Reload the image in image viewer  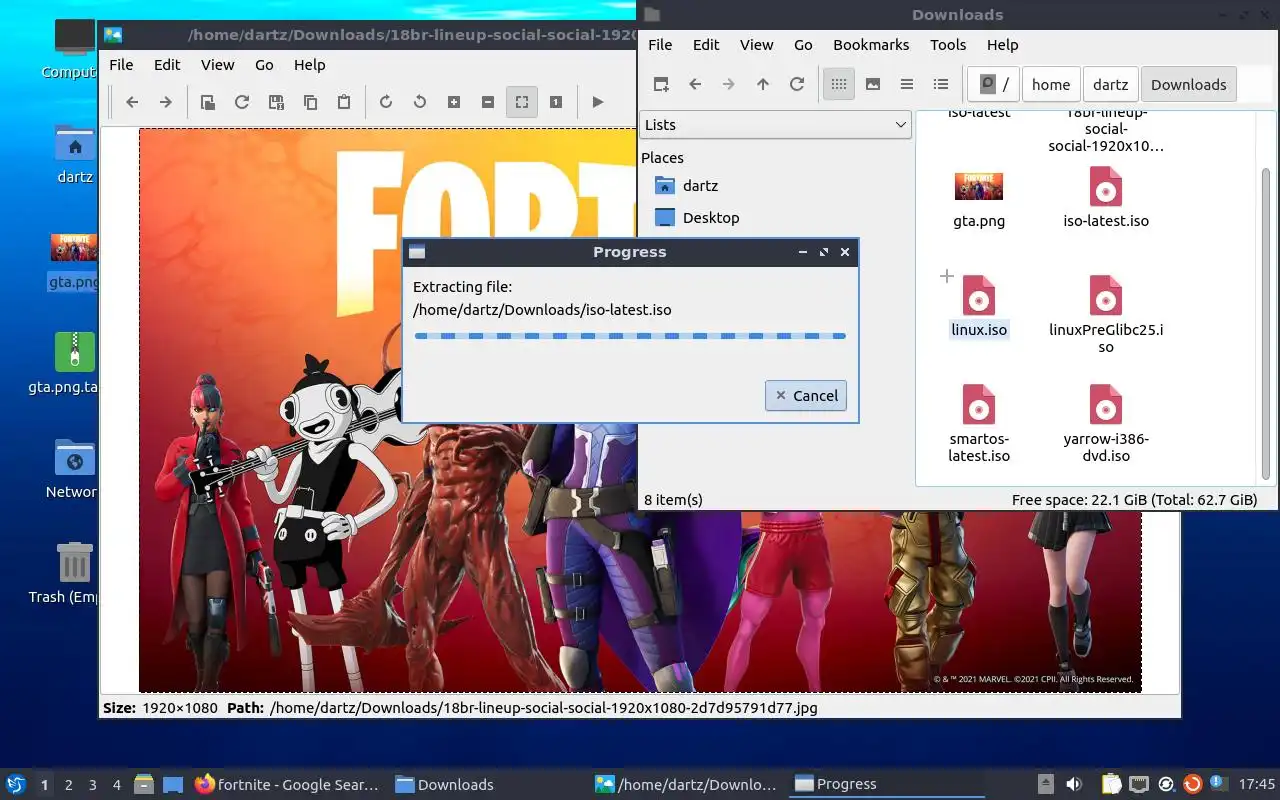click(242, 102)
